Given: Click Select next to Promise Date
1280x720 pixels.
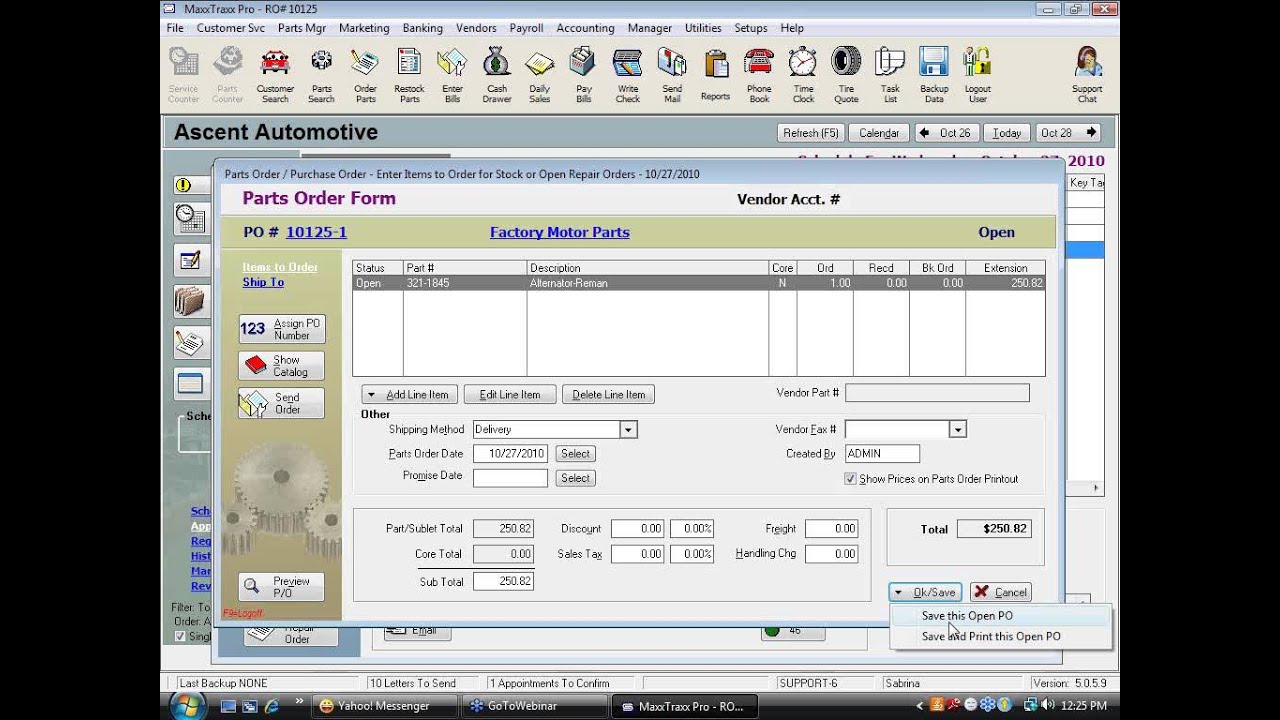Looking at the screenshot, I should click(x=575, y=478).
